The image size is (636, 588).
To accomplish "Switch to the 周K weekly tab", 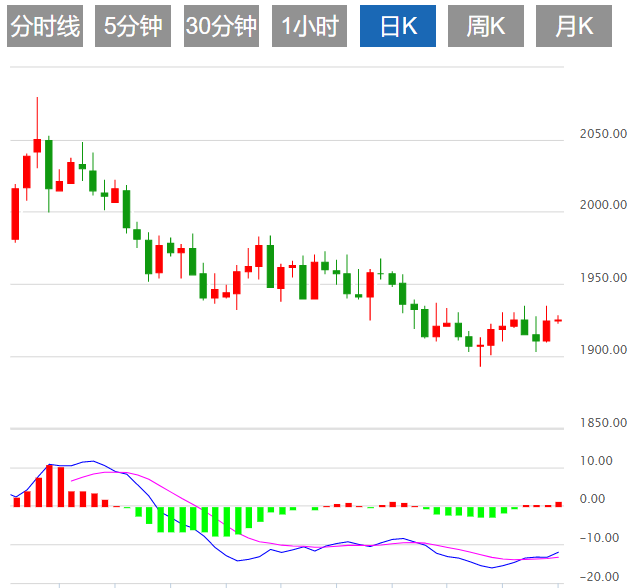I will point(486,26).
